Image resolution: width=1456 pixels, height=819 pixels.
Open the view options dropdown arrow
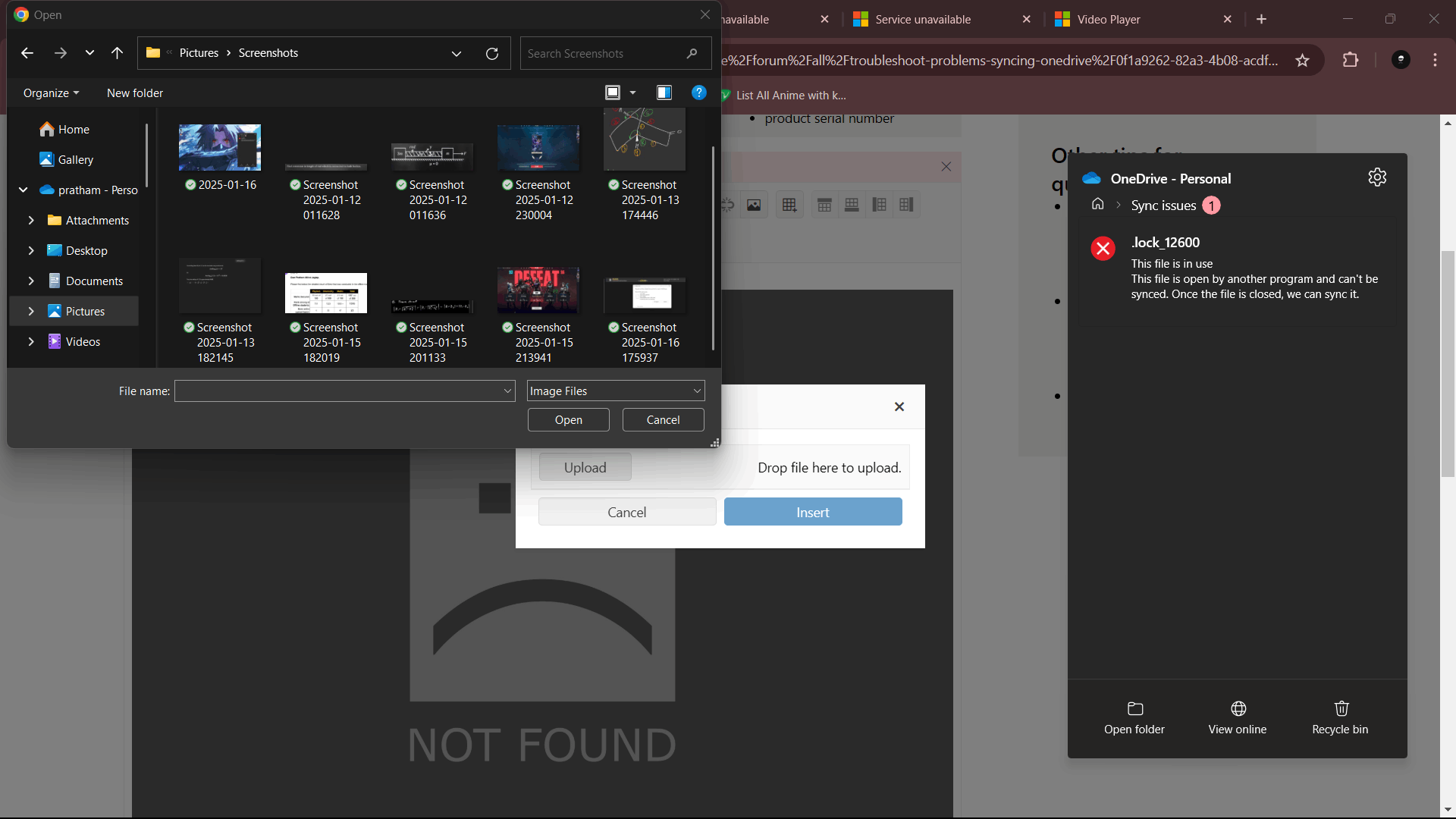coord(632,93)
